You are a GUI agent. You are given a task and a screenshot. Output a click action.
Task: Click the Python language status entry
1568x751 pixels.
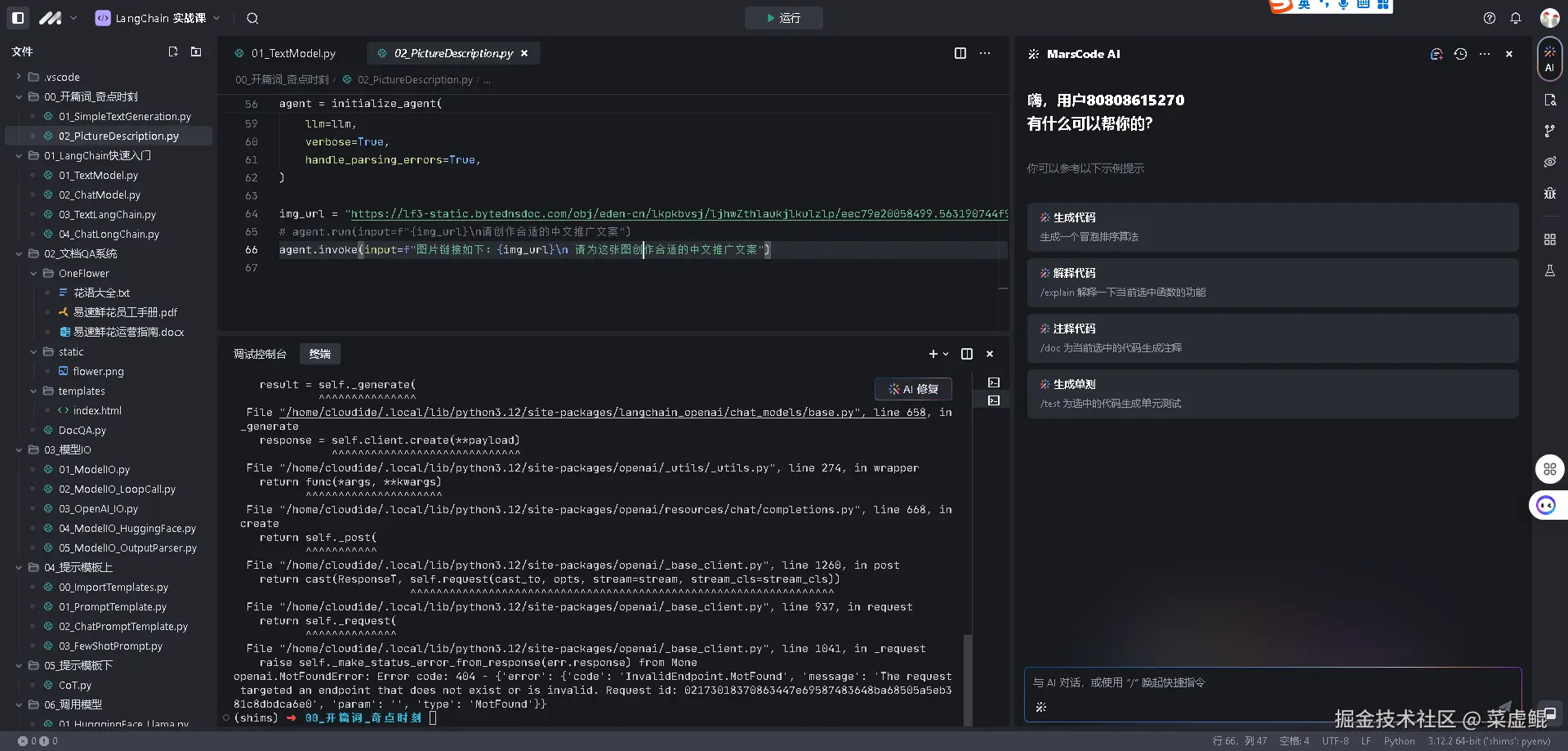(1399, 741)
